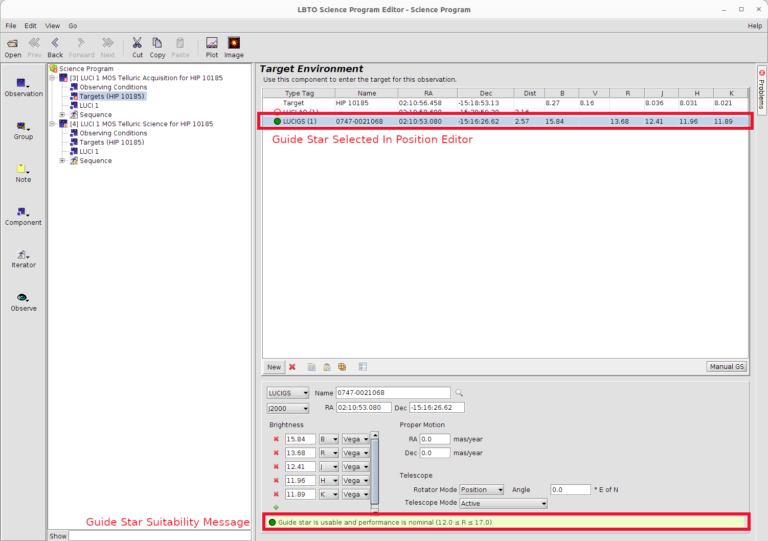The width and height of the screenshot is (768, 541).
Task: Click the magnifier icon beside Name field
Action: click(460, 393)
